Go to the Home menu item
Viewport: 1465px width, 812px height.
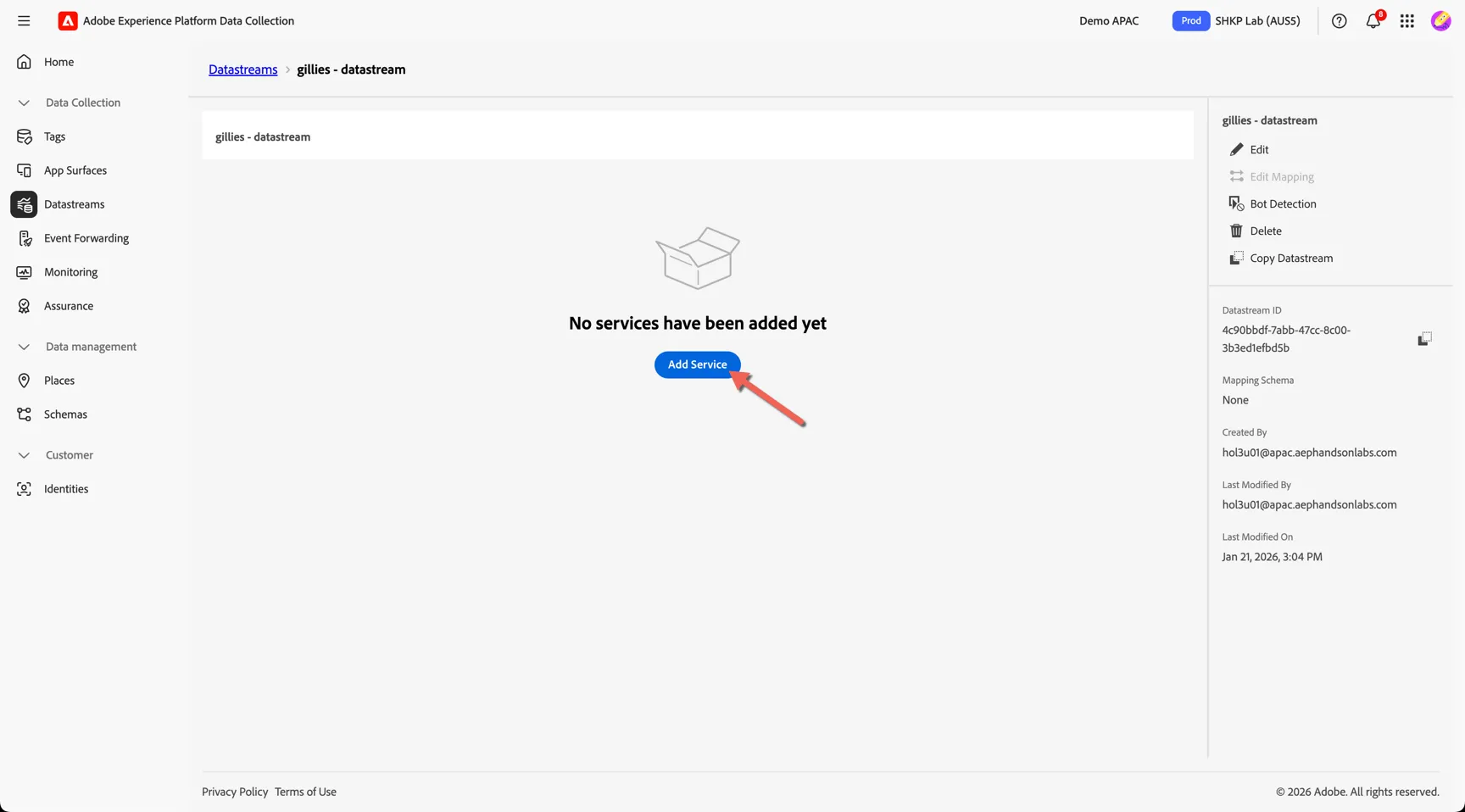tap(58, 62)
